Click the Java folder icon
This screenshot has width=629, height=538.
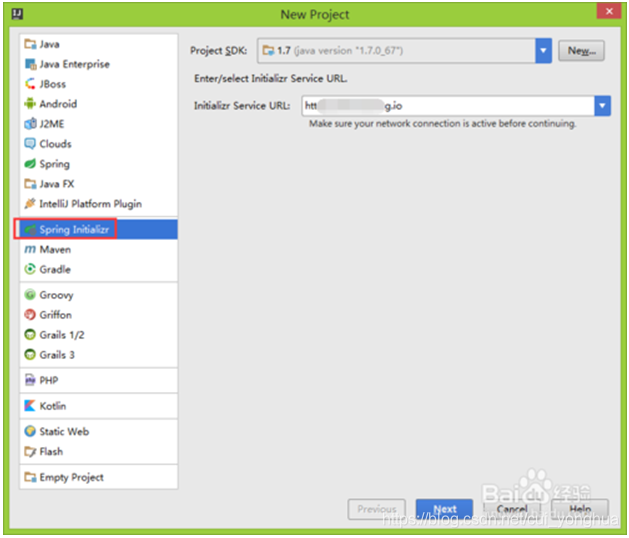(30, 44)
